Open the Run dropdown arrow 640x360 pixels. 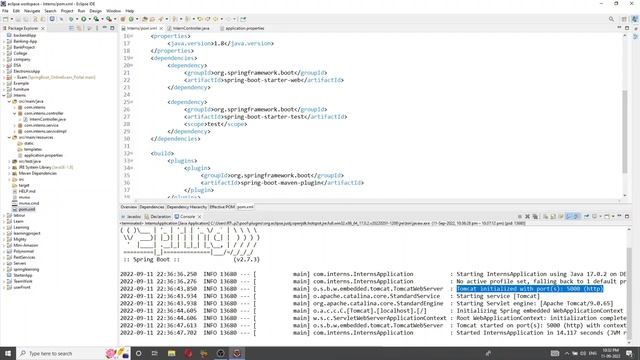89,19
